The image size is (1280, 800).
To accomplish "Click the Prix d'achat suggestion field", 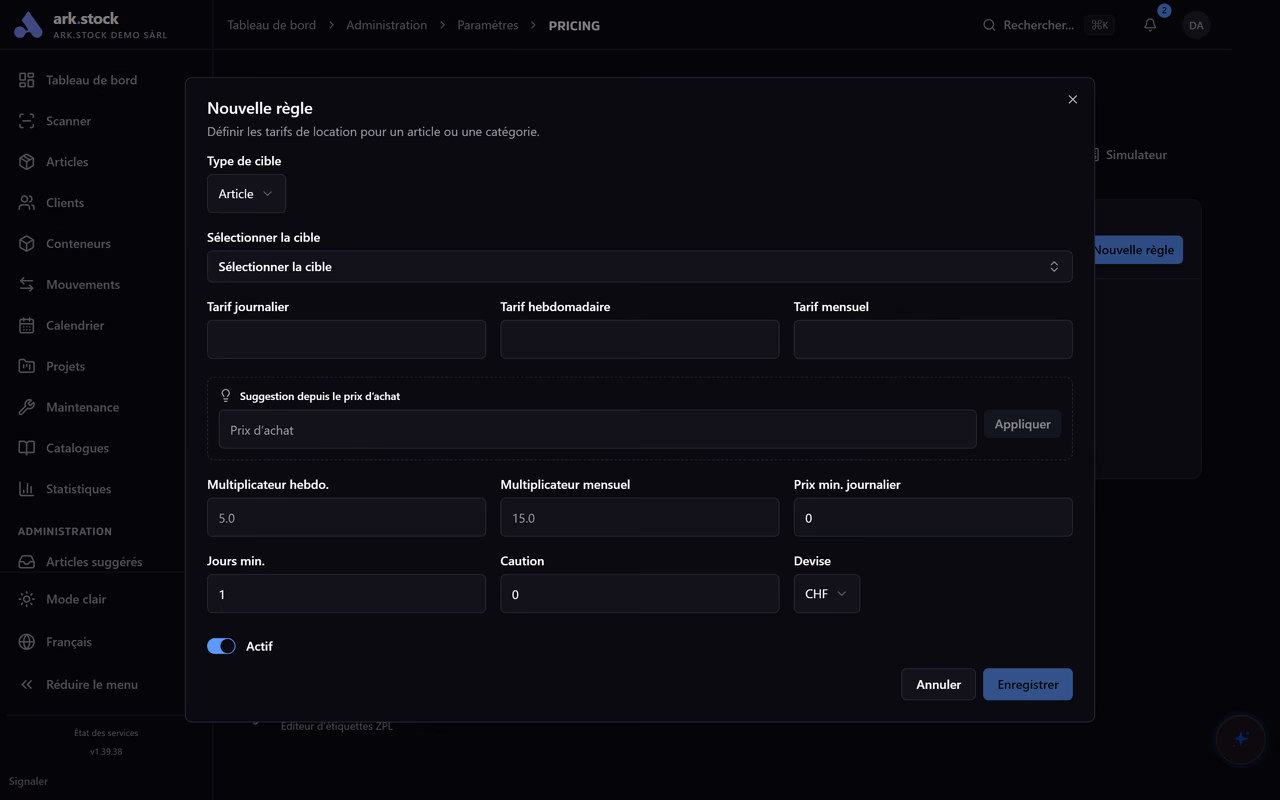I will [x=597, y=430].
